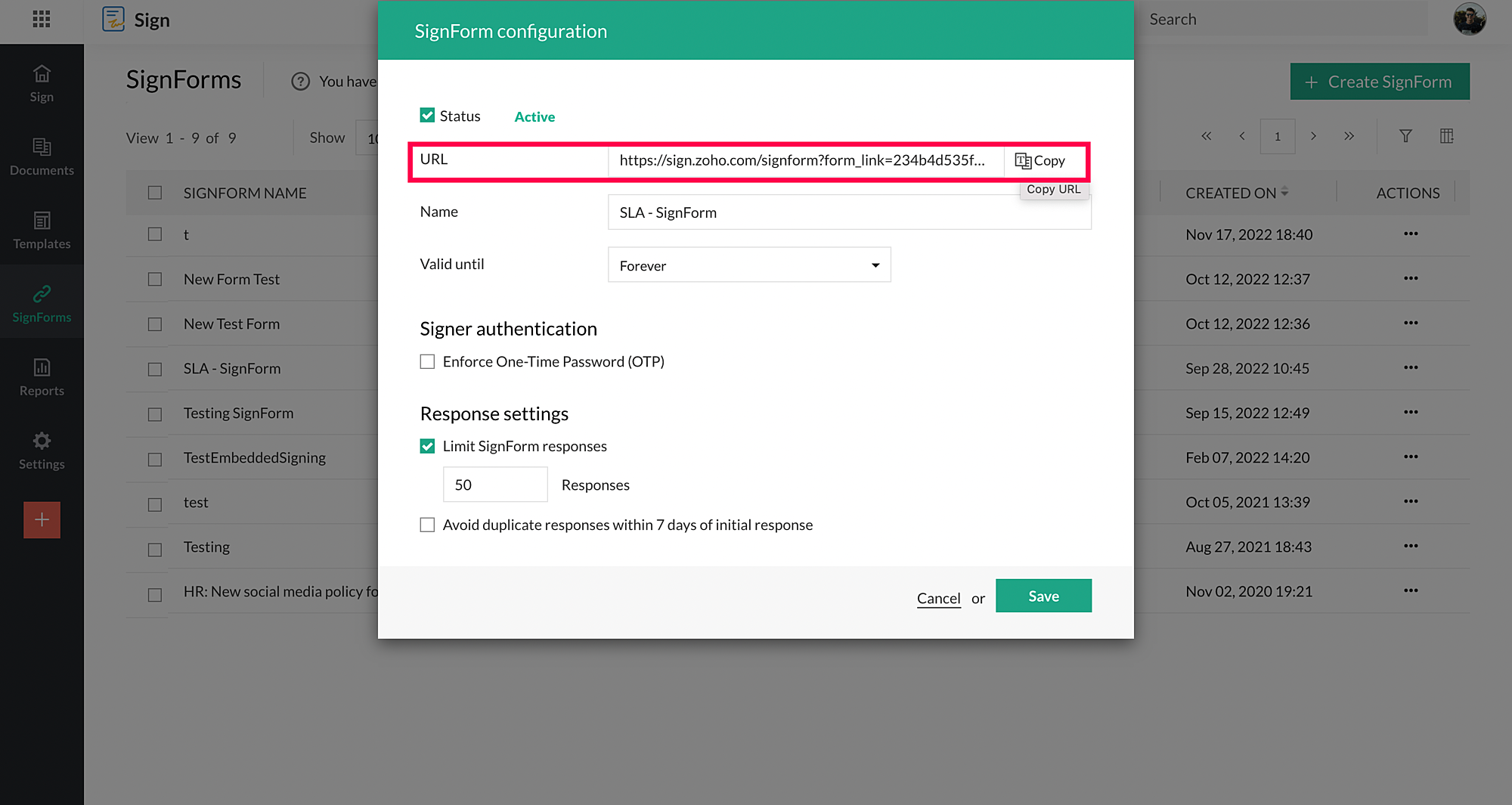Enable Enforce One-Time Password checkbox

[x=427, y=361]
